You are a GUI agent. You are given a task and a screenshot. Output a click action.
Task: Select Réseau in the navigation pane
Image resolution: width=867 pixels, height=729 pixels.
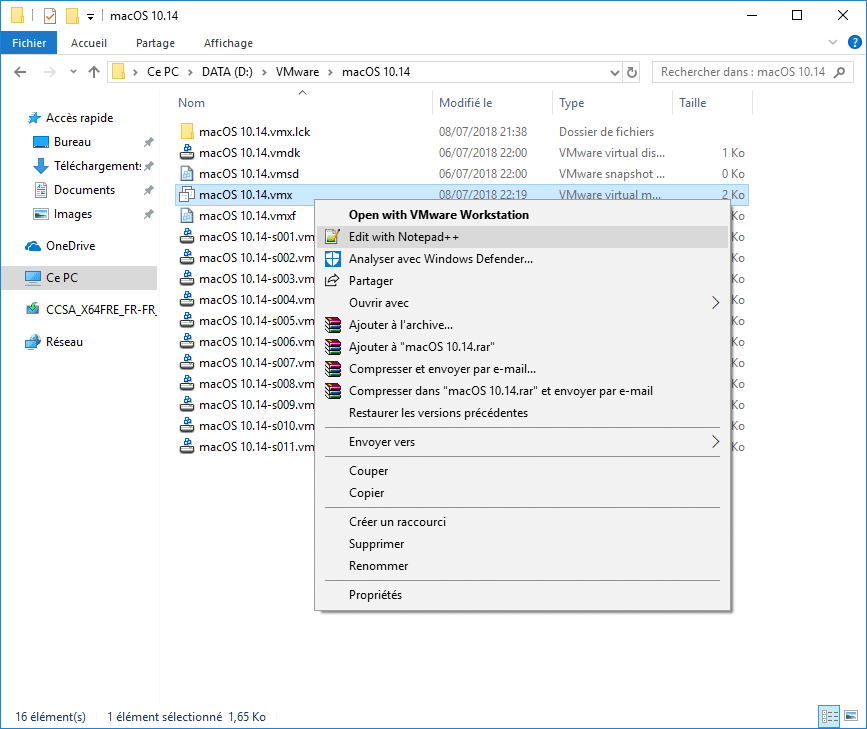pos(64,342)
